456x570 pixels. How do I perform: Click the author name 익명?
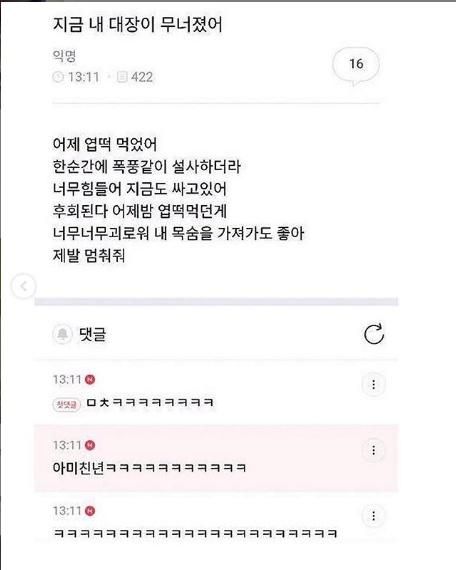pos(64,56)
